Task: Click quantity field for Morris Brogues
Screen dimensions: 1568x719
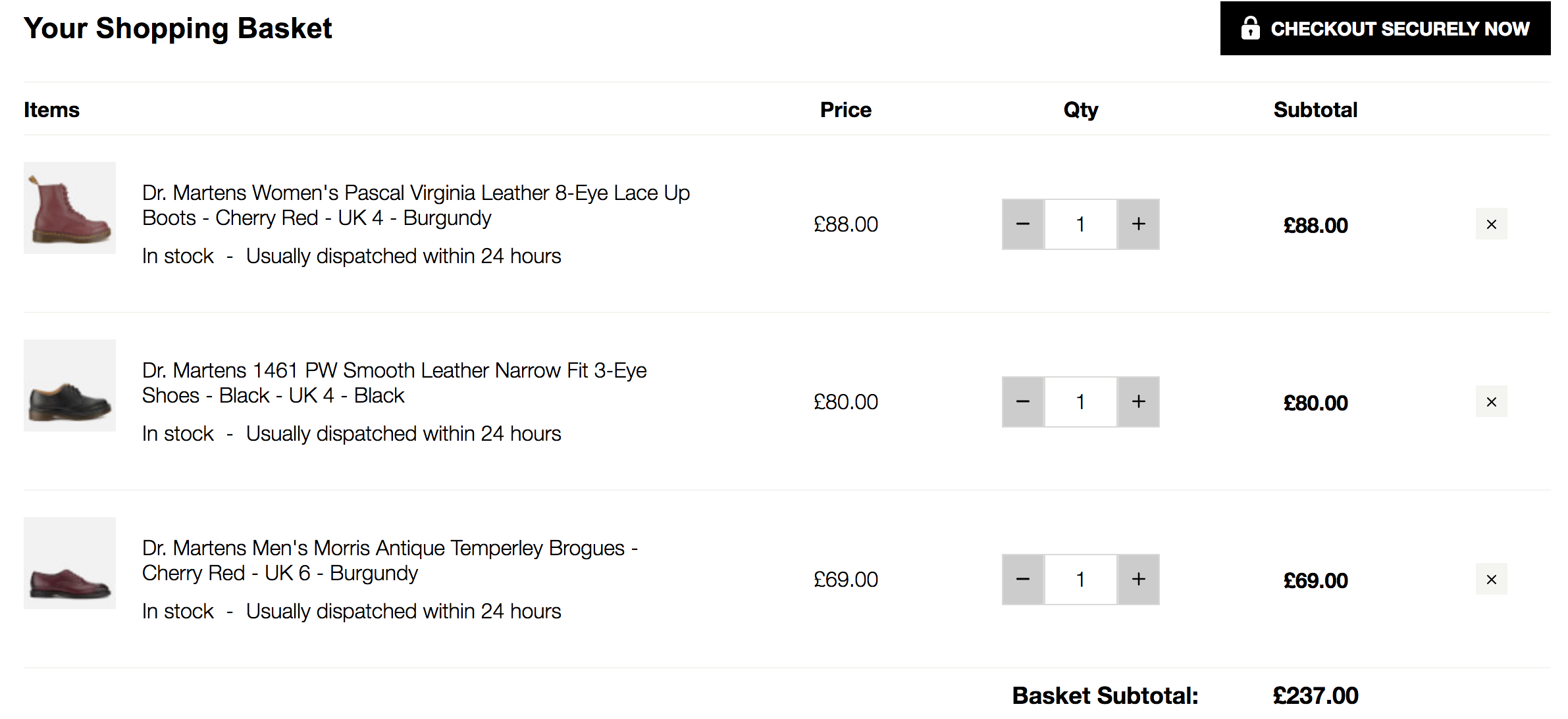Action: click(1080, 580)
